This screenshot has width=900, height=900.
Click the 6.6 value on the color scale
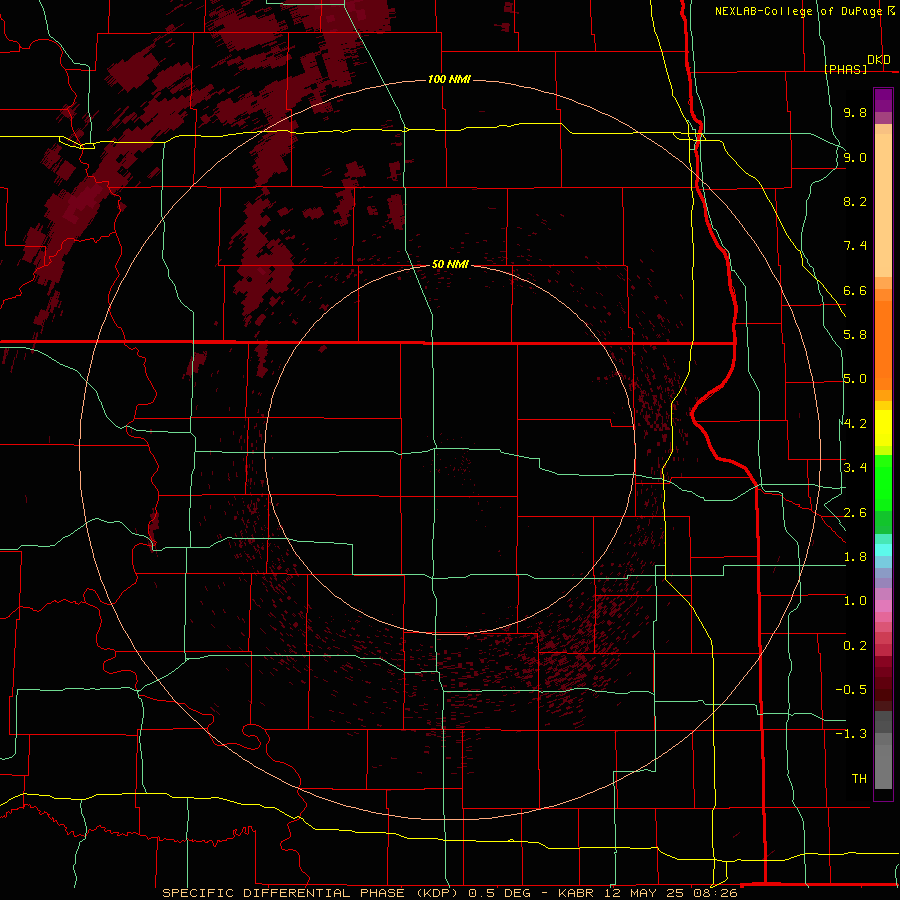855,290
